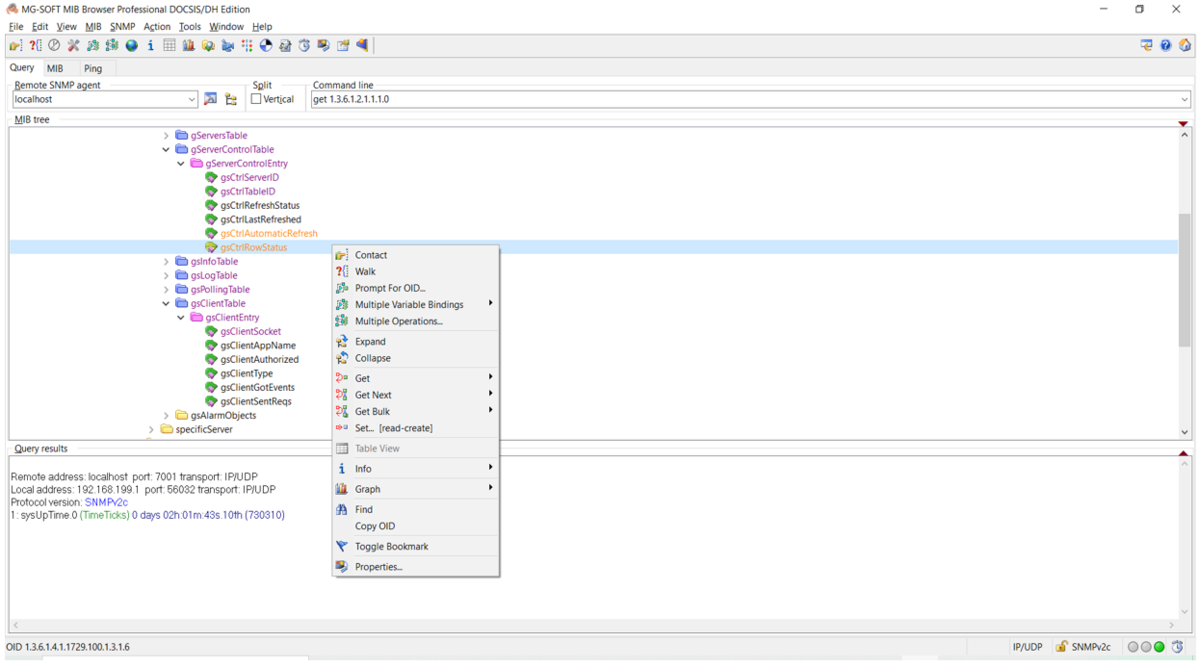Image resolution: width=1200 pixels, height=667 pixels.
Task: Select the gsCtrlServerID tree item
Action: (x=249, y=177)
